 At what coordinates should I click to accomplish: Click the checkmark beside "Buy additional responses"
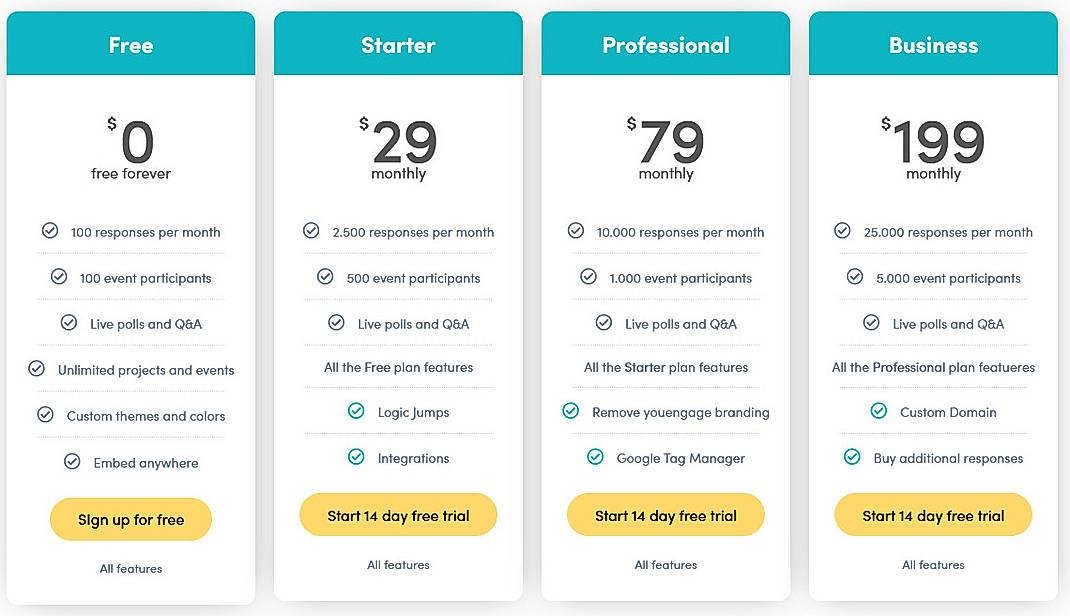pyautogui.click(x=852, y=458)
